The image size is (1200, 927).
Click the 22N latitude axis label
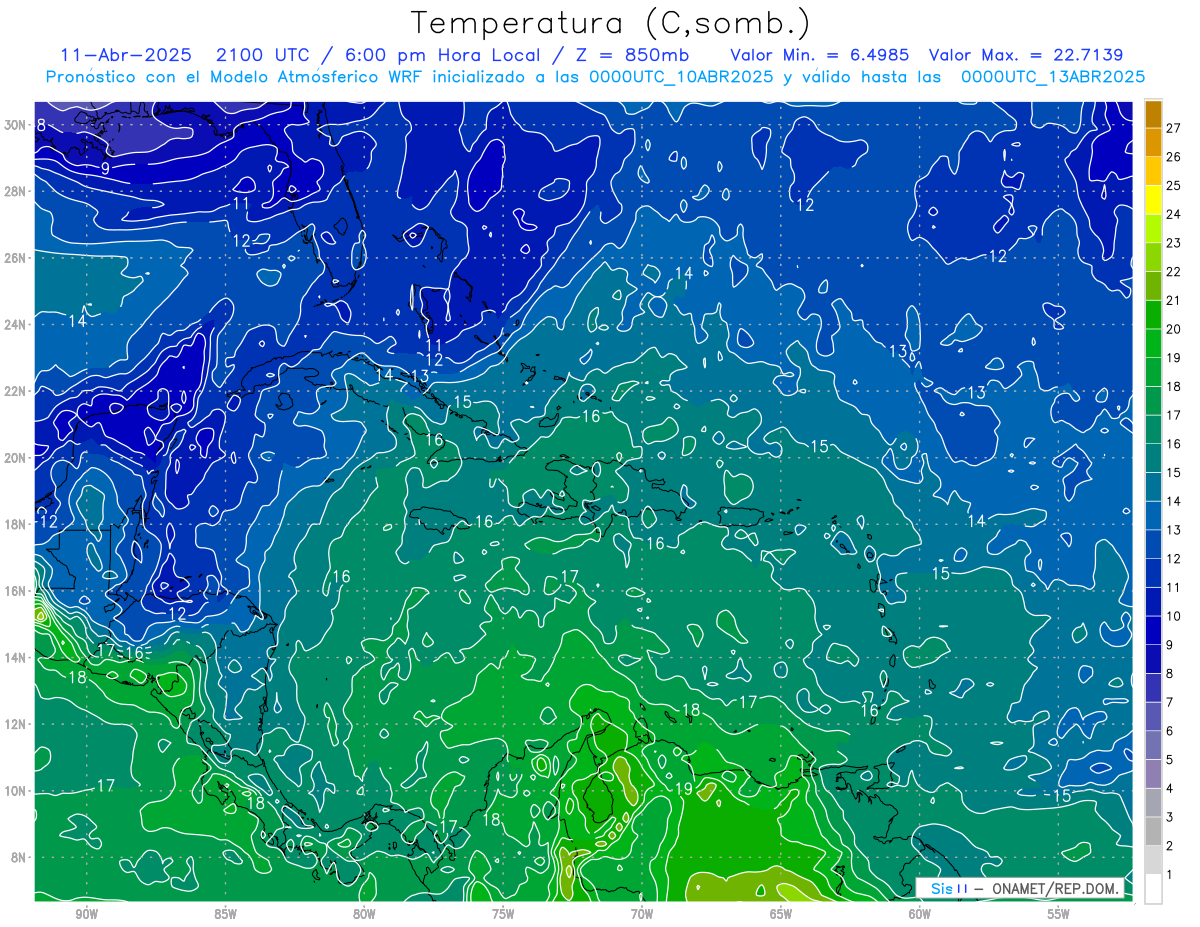[x=16, y=391]
